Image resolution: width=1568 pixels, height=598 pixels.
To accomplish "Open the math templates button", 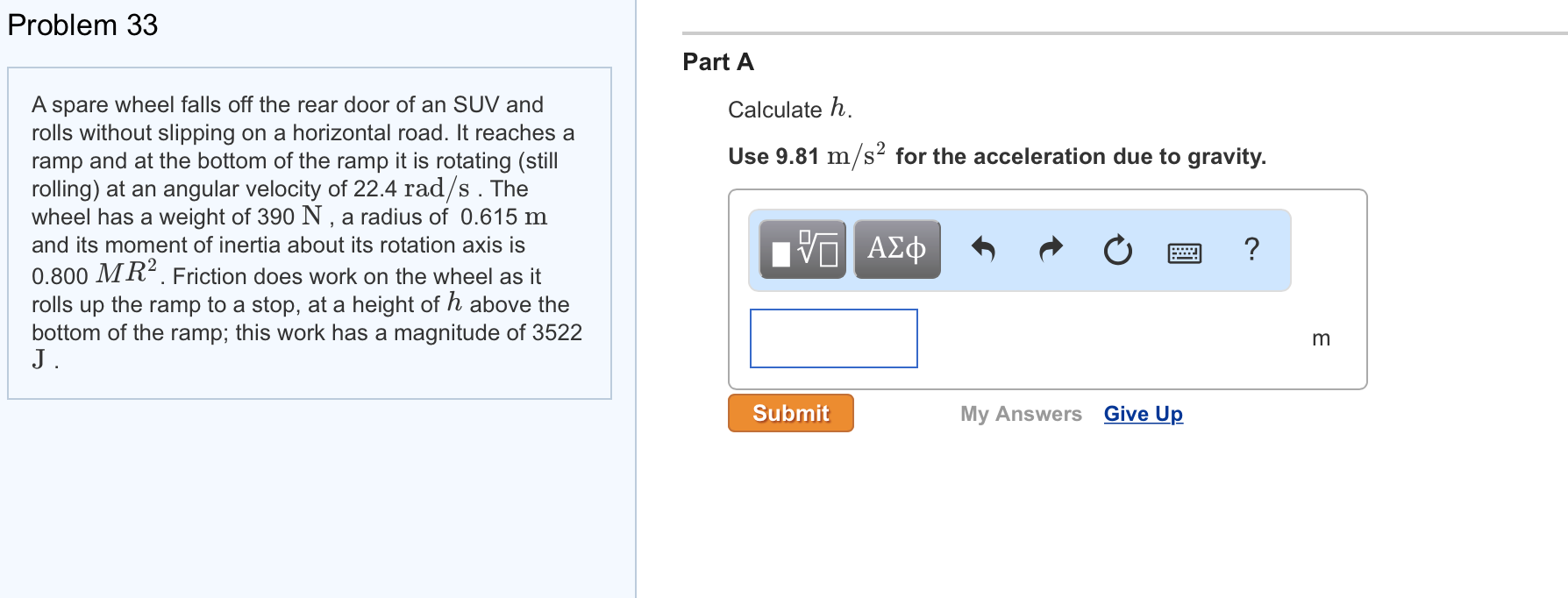I will 802,250.
